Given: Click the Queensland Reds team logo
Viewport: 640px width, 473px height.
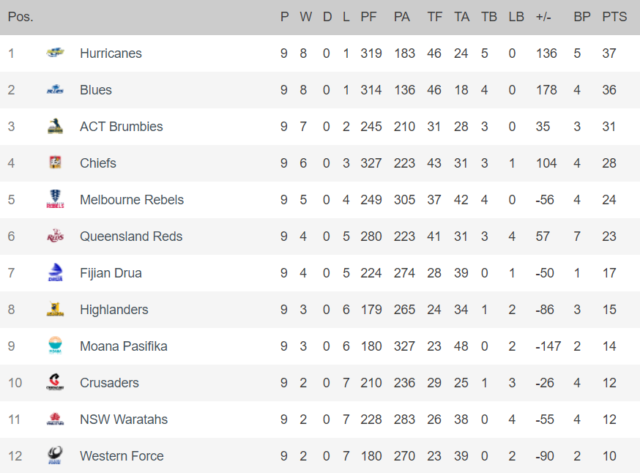Looking at the screenshot, I should point(55,236).
